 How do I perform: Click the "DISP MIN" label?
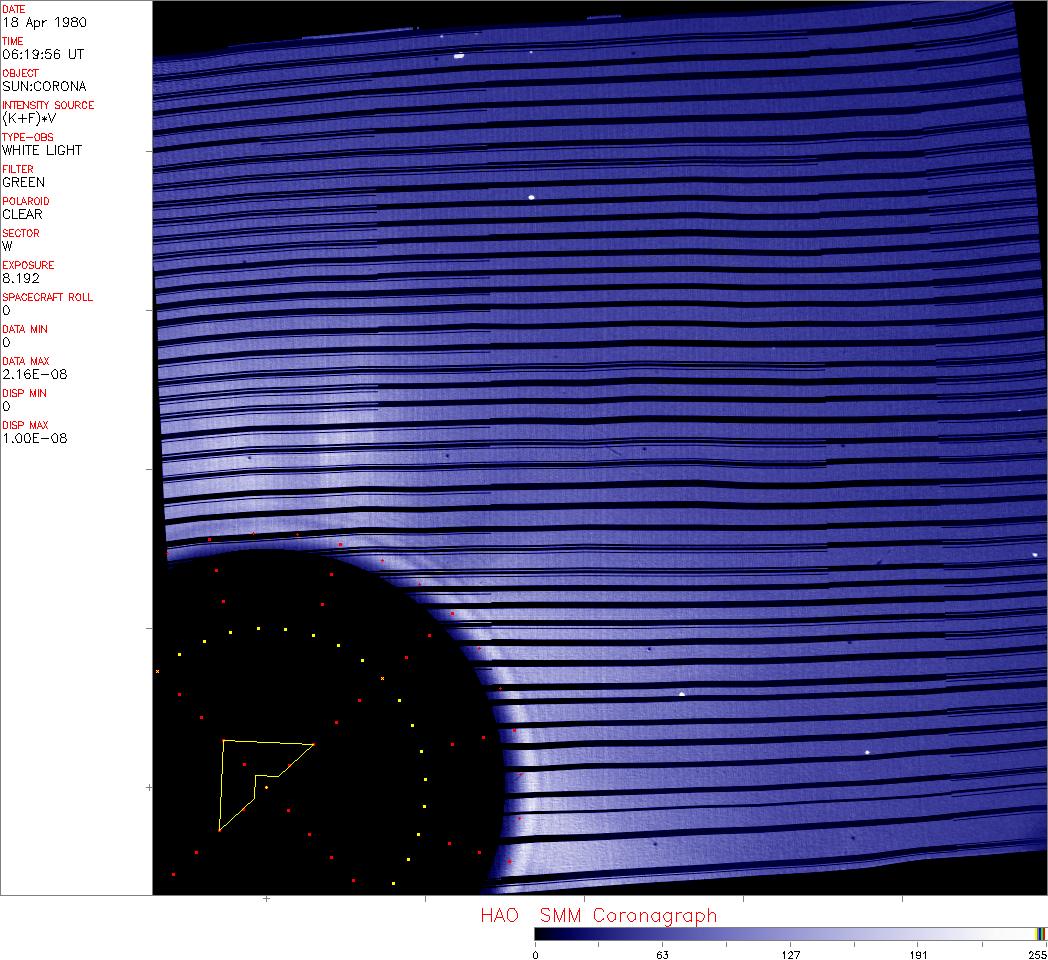(24, 393)
